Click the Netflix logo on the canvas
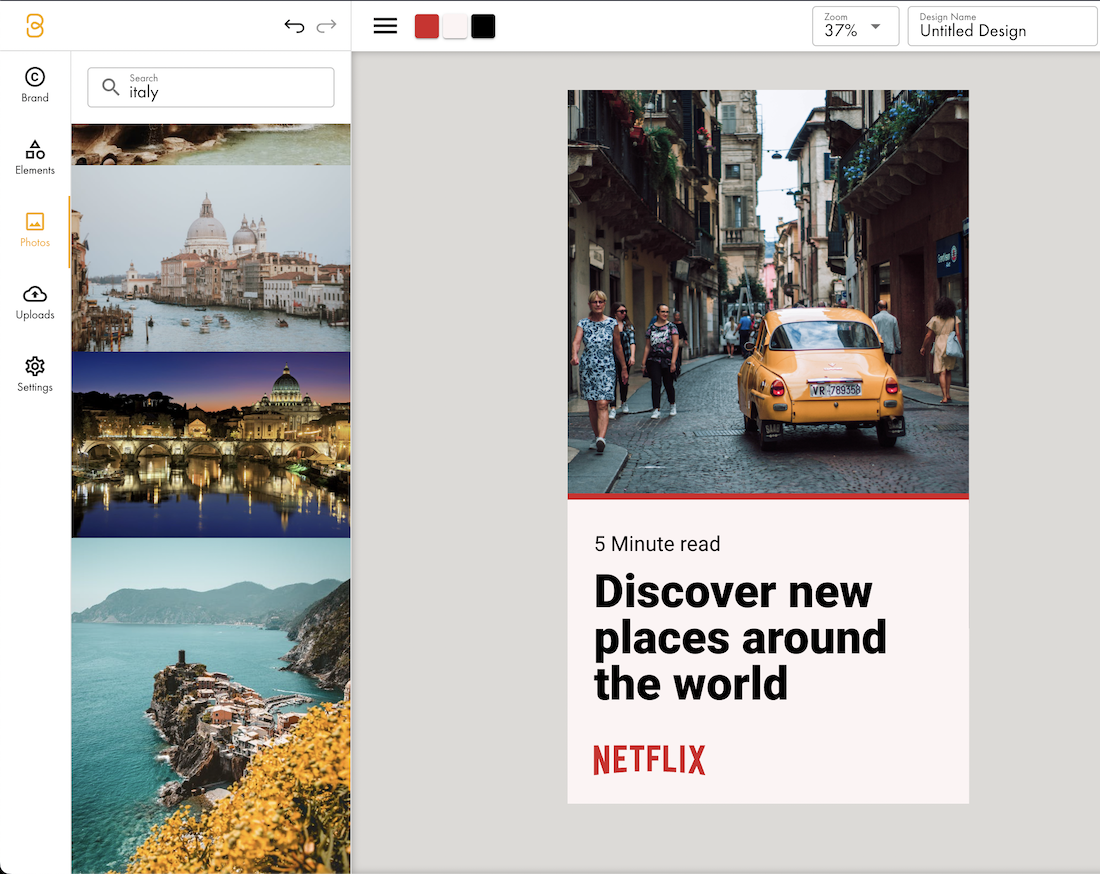The image size is (1100, 874). click(649, 760)
